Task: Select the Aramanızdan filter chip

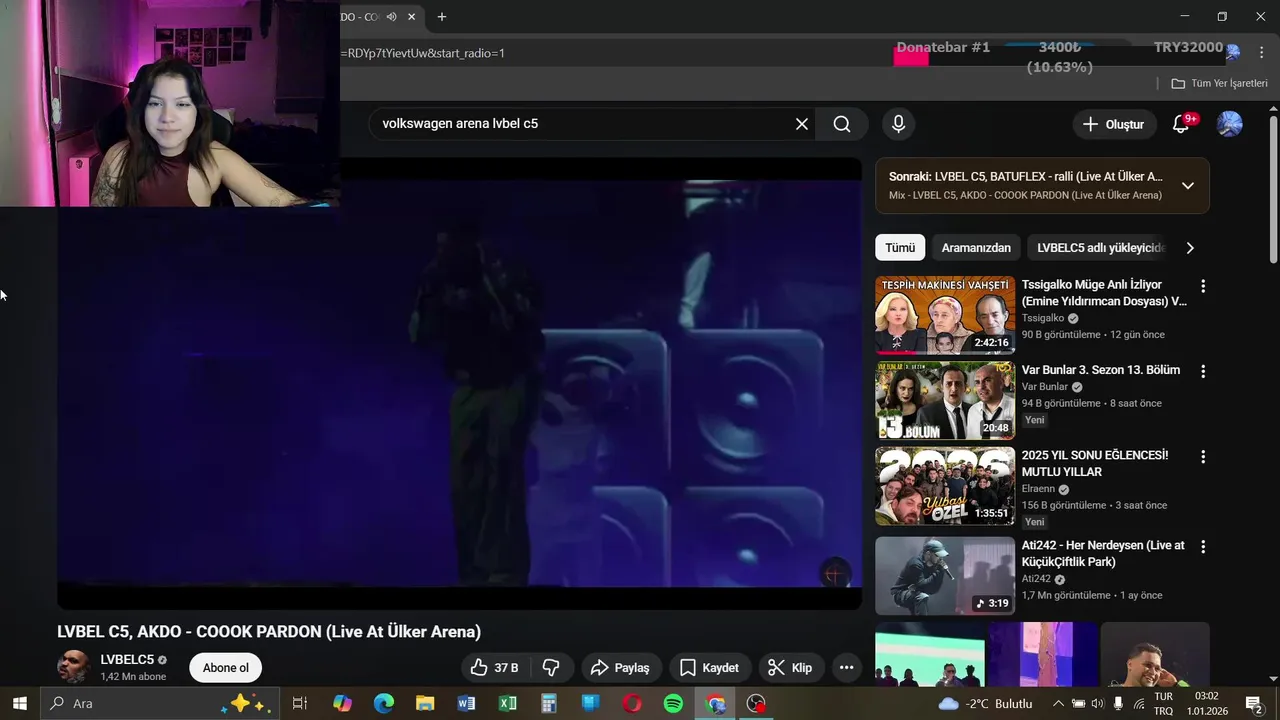Action: coord(976,248)
